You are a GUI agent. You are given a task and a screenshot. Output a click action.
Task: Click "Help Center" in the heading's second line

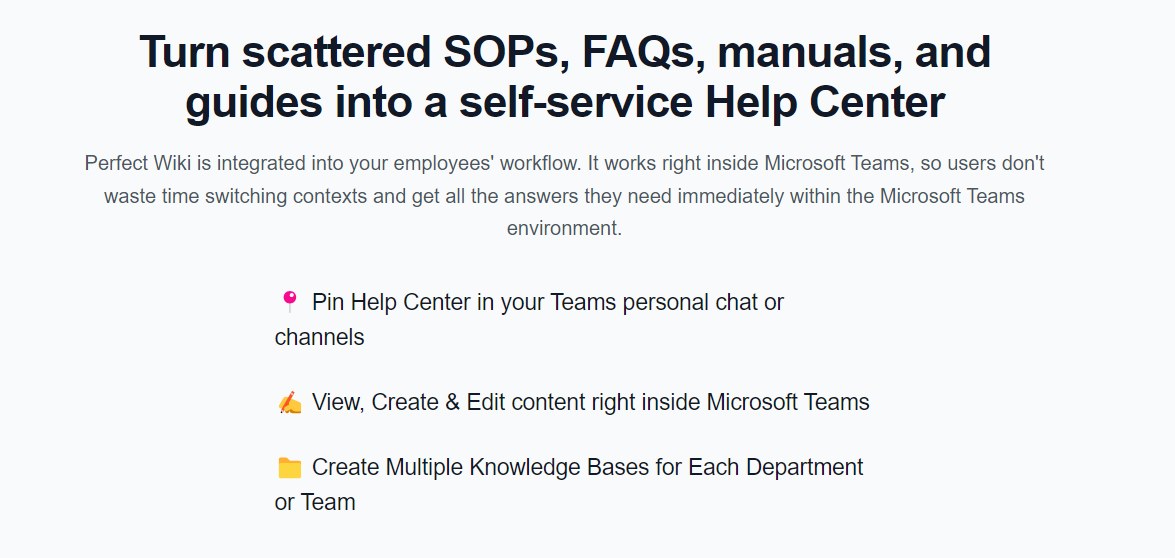[x=825, y=103]
